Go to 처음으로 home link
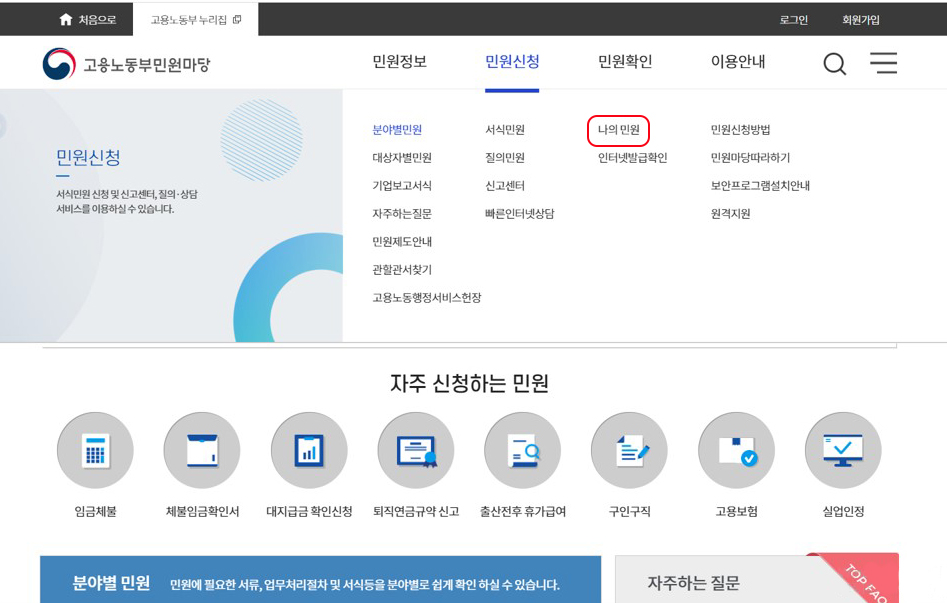This screenshot has height=603, width=947. [88, 20]
